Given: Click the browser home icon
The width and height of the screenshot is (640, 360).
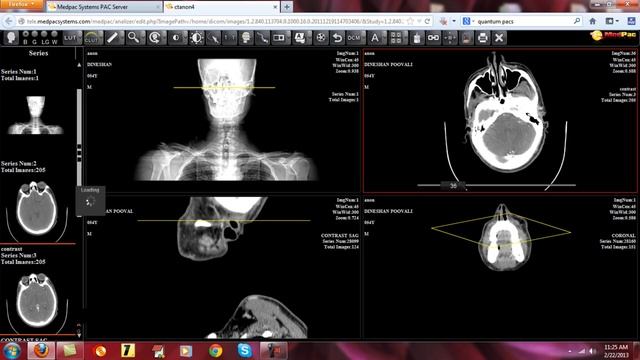Looking at the screenshot, I should 593,21.
